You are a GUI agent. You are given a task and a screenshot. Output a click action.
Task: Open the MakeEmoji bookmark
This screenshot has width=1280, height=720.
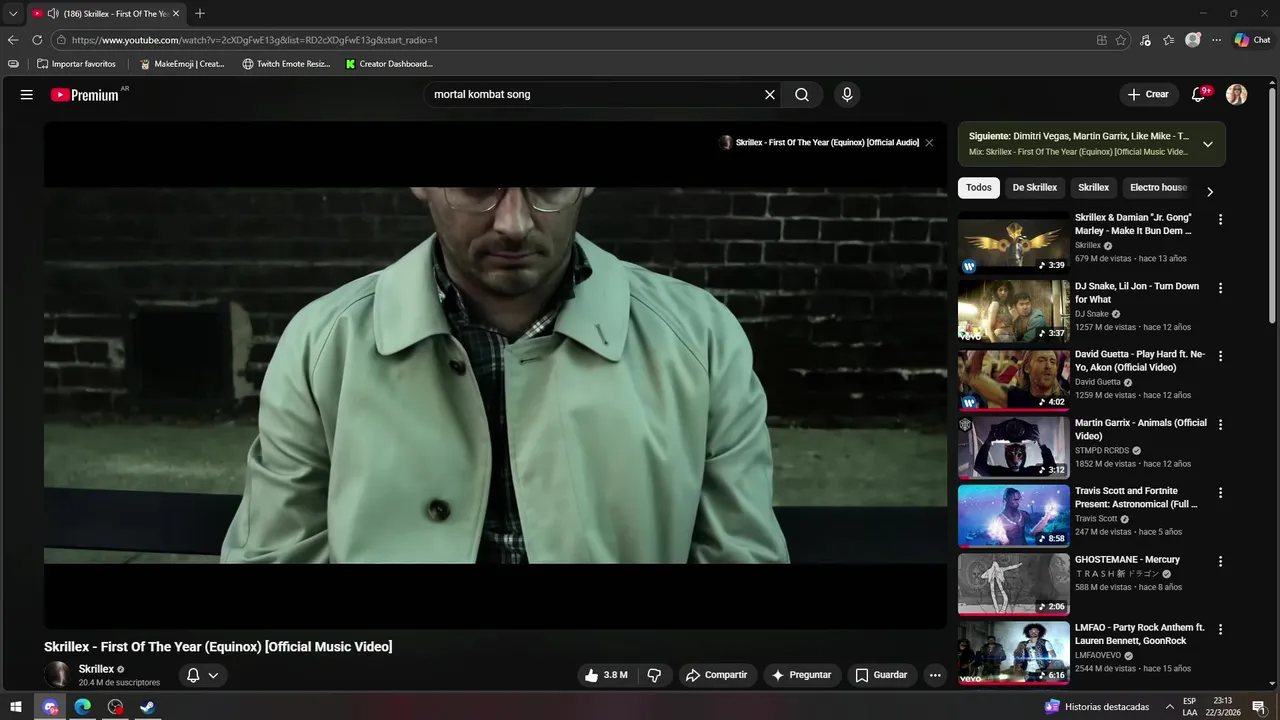point(182,64)
